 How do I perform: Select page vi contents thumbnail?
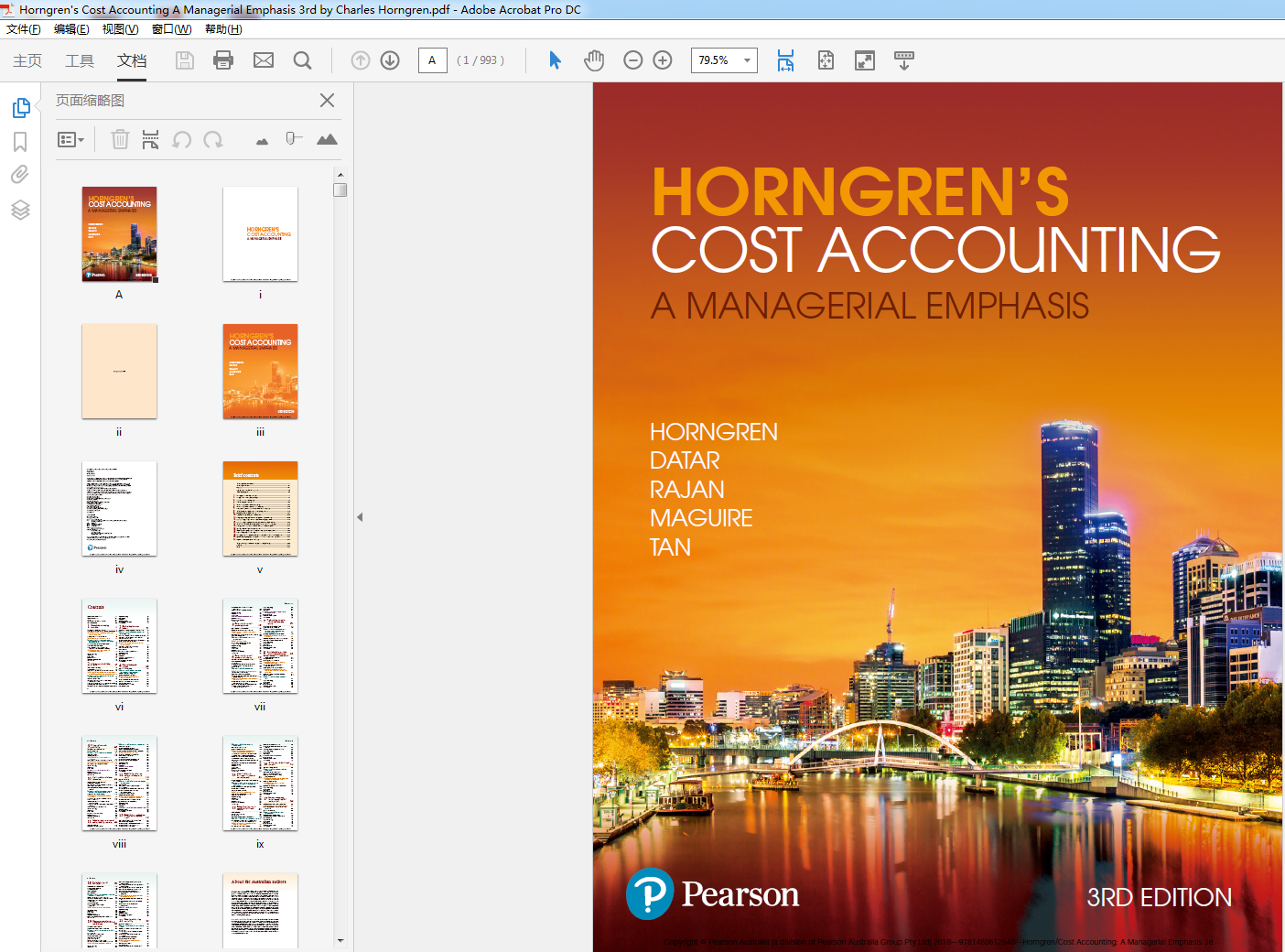(x=119, y=646)
